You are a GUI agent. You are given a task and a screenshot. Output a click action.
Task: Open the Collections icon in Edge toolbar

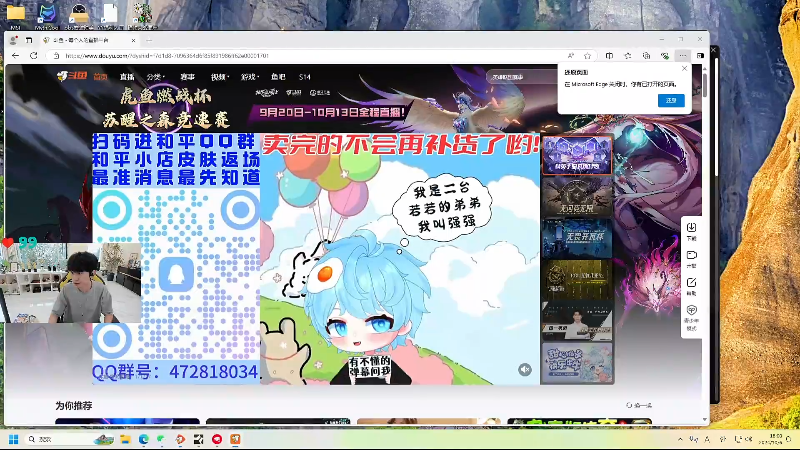pyautogui.click(x=646, y=56)
